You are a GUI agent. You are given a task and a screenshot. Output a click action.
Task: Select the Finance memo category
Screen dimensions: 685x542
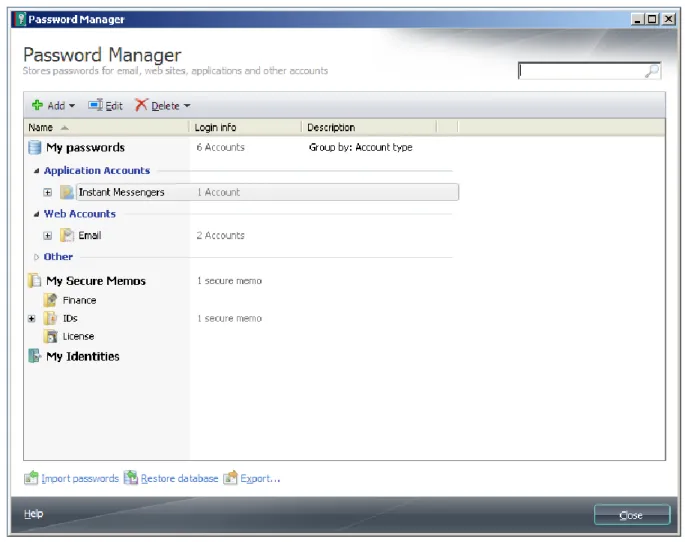tap(80, 300)
